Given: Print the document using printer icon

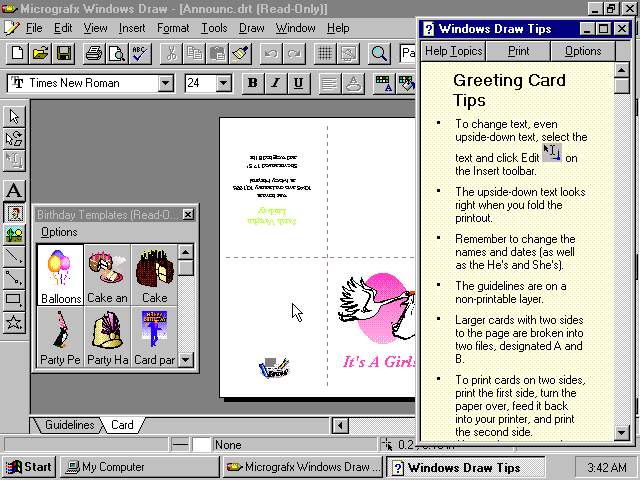Looking at the screenshot, I should (x=94, y=53).
